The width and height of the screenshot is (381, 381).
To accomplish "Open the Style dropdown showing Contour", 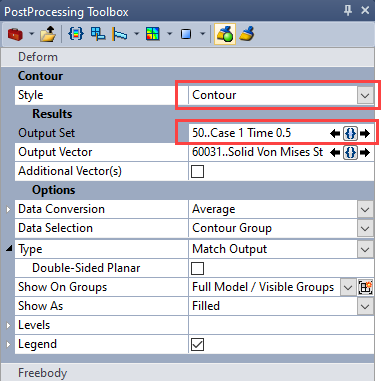I will coord(365,96).
